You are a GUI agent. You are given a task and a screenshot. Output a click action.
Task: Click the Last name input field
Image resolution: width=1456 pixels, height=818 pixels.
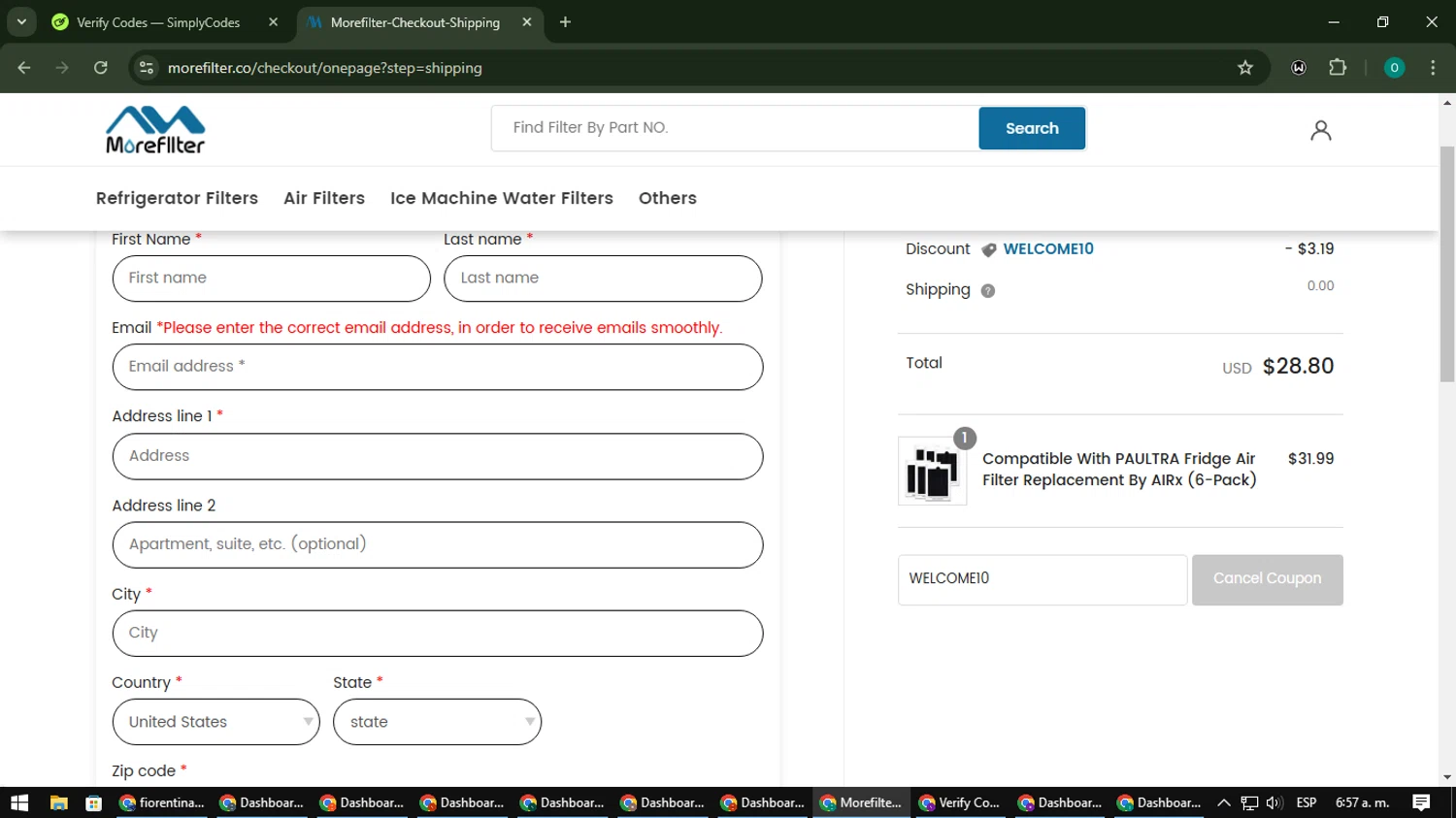(603, 278)
